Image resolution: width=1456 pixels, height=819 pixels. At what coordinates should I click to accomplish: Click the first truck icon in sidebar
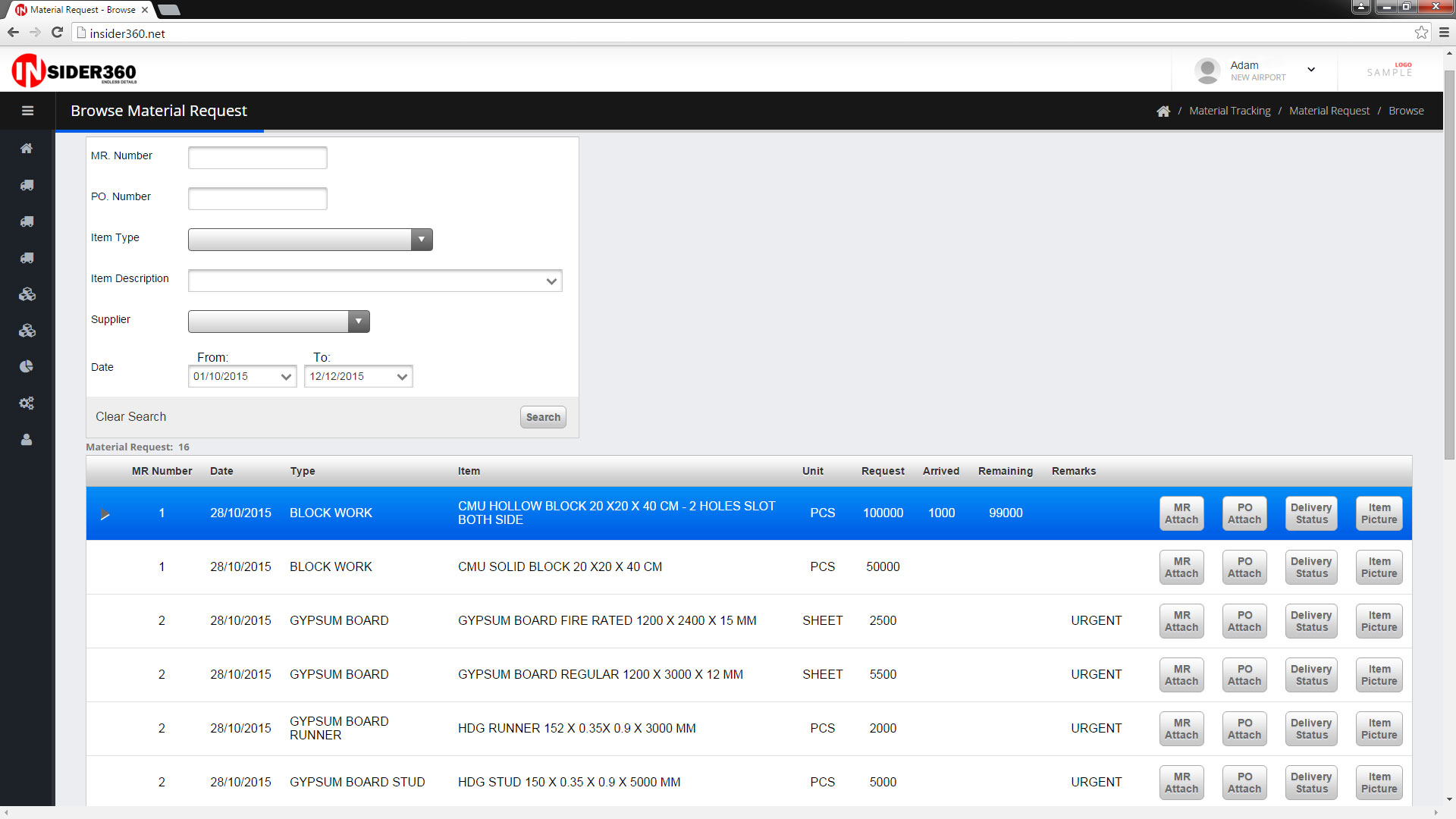tap(27, 185)
